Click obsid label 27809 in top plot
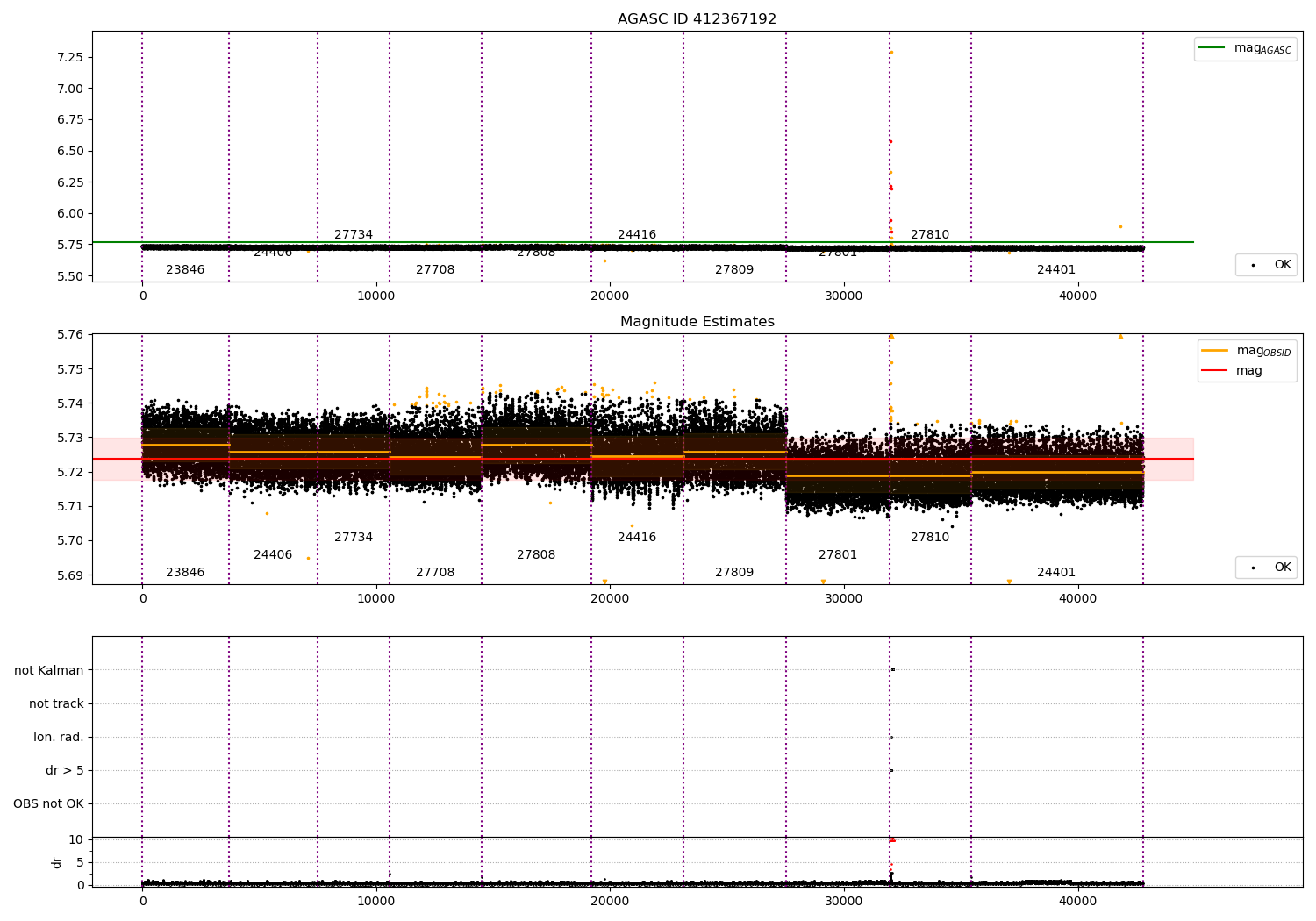Viewport: 1316px width, 921px height. pyautogui.click(x=734, y=269)
